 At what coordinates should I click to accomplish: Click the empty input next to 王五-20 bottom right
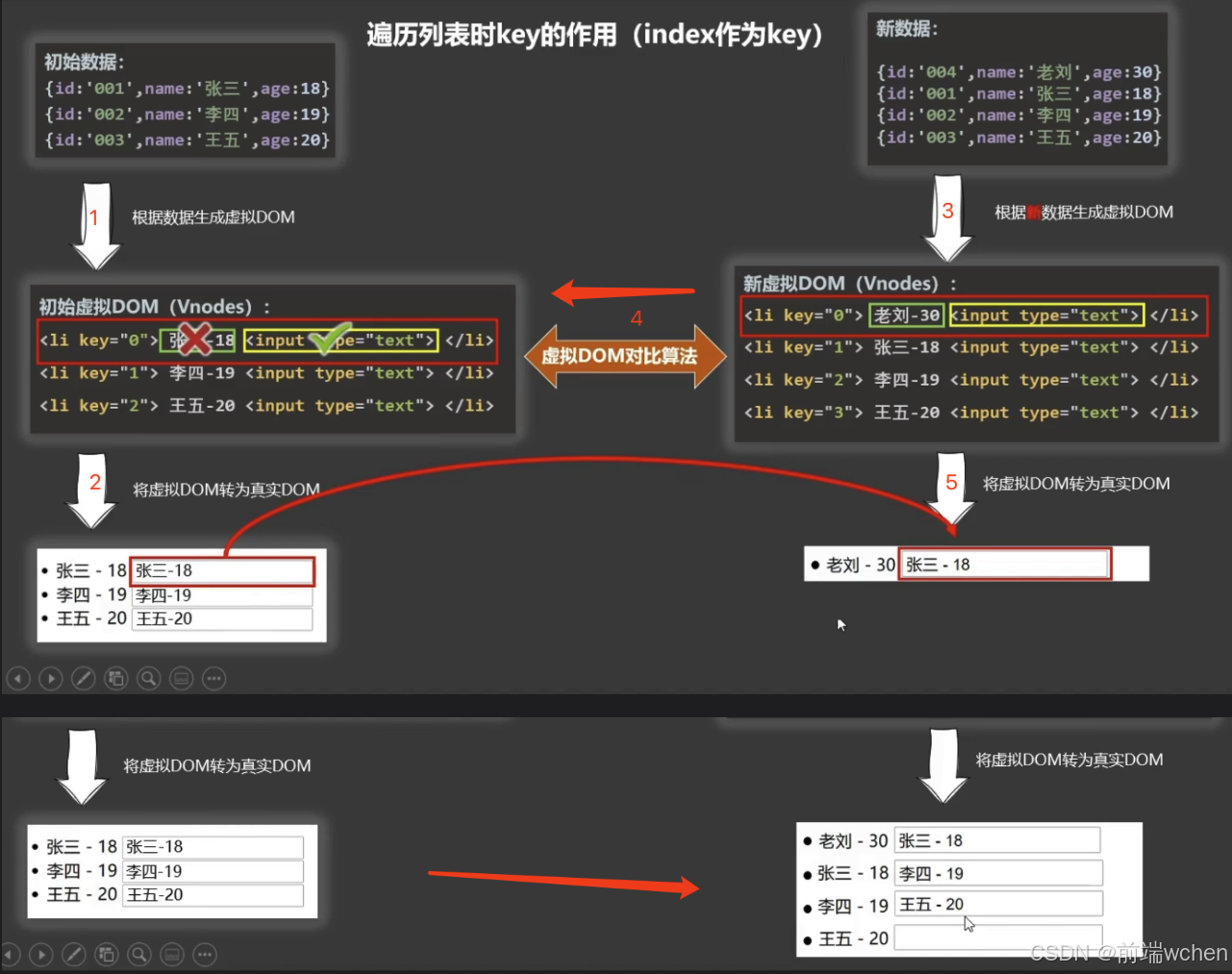(x=997, y=937)
